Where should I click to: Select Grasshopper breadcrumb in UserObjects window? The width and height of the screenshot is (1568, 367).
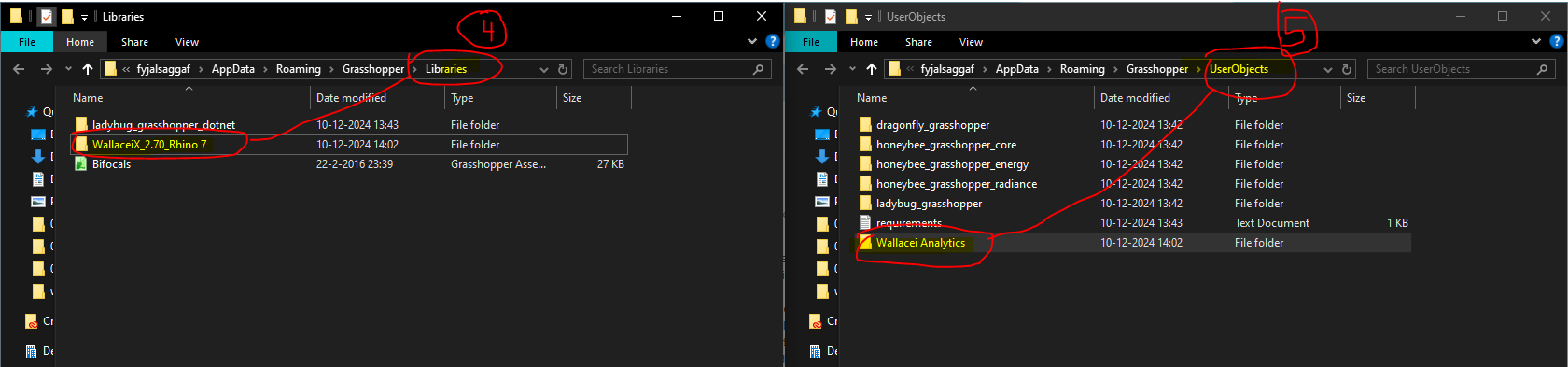tap(1157, 69)
